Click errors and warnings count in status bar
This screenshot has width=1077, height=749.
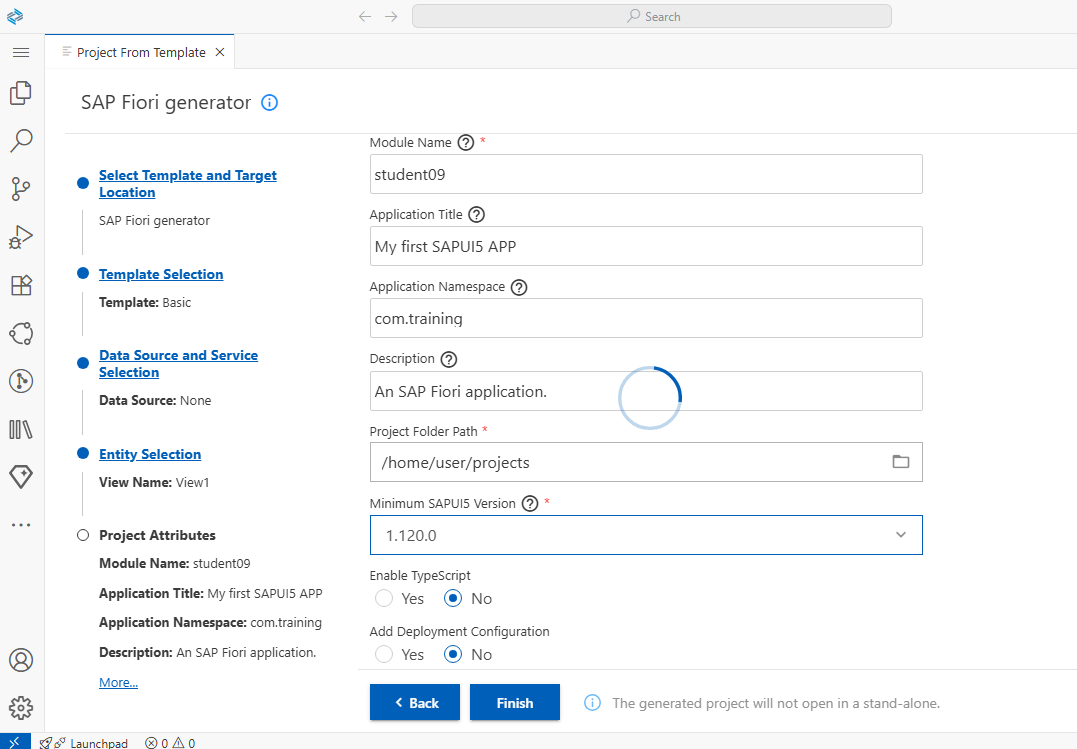[x=170, y=743]
